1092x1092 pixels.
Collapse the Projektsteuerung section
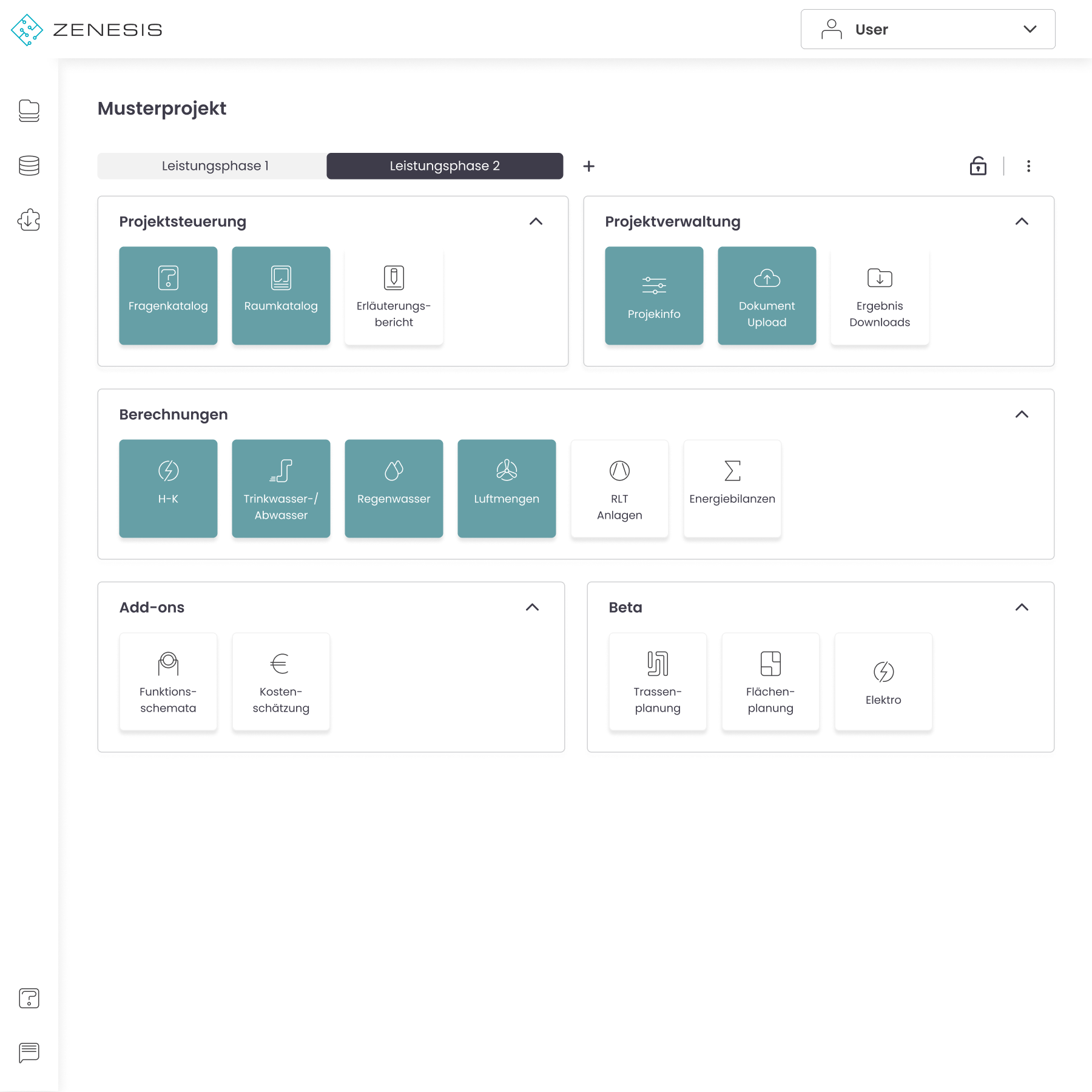click(536, 221)
